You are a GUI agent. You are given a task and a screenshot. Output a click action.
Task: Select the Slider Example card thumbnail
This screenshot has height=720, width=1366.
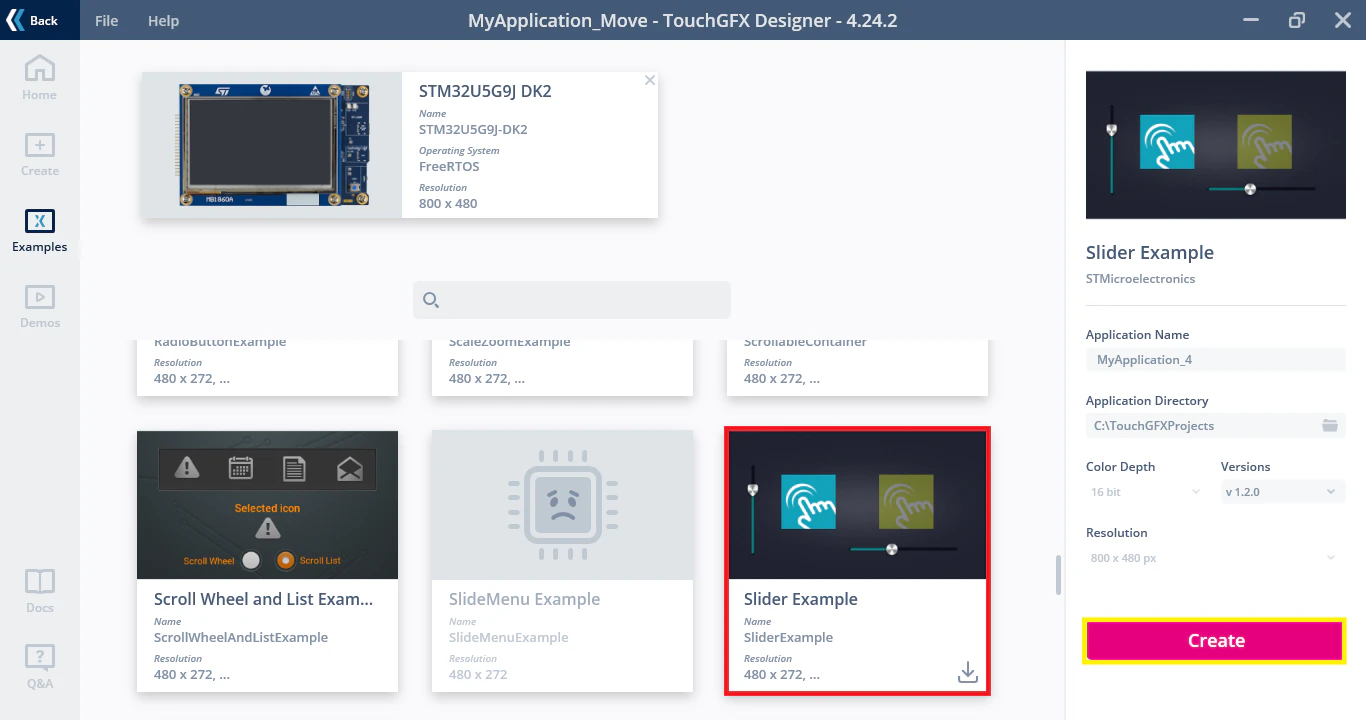tap(857, 505)
